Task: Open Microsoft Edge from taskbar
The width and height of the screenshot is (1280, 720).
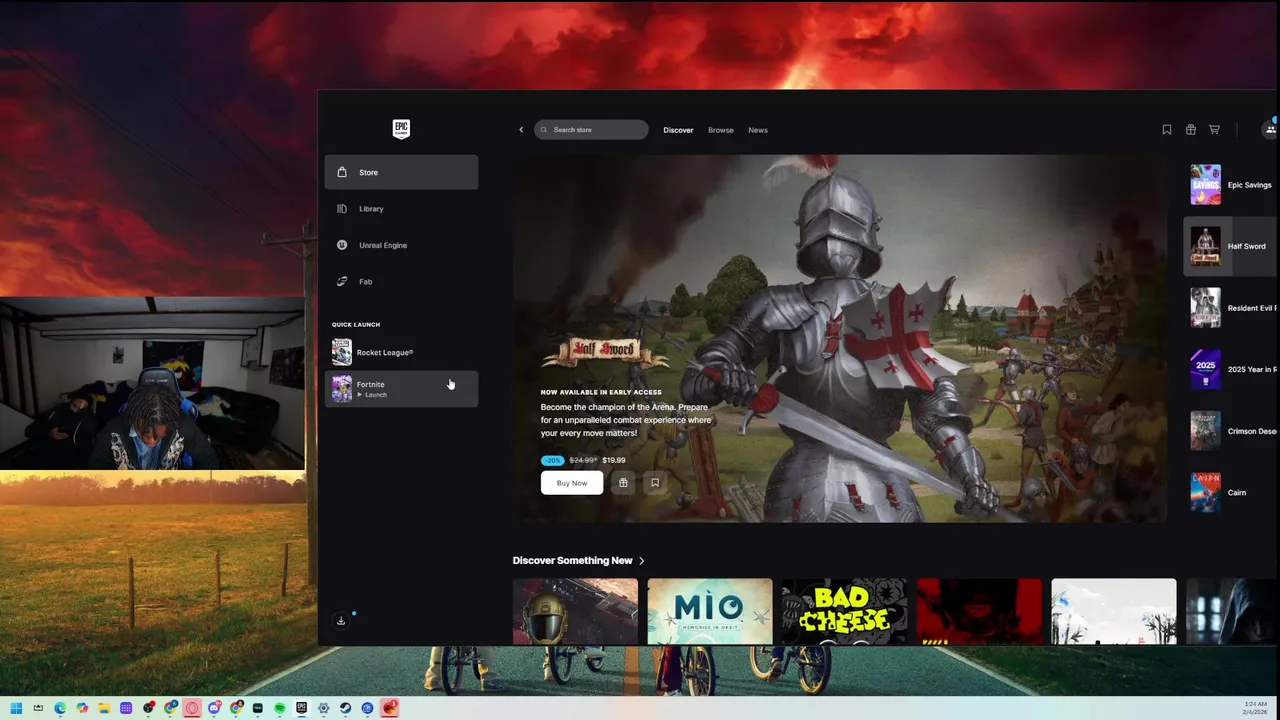Action: click(60, 708)
